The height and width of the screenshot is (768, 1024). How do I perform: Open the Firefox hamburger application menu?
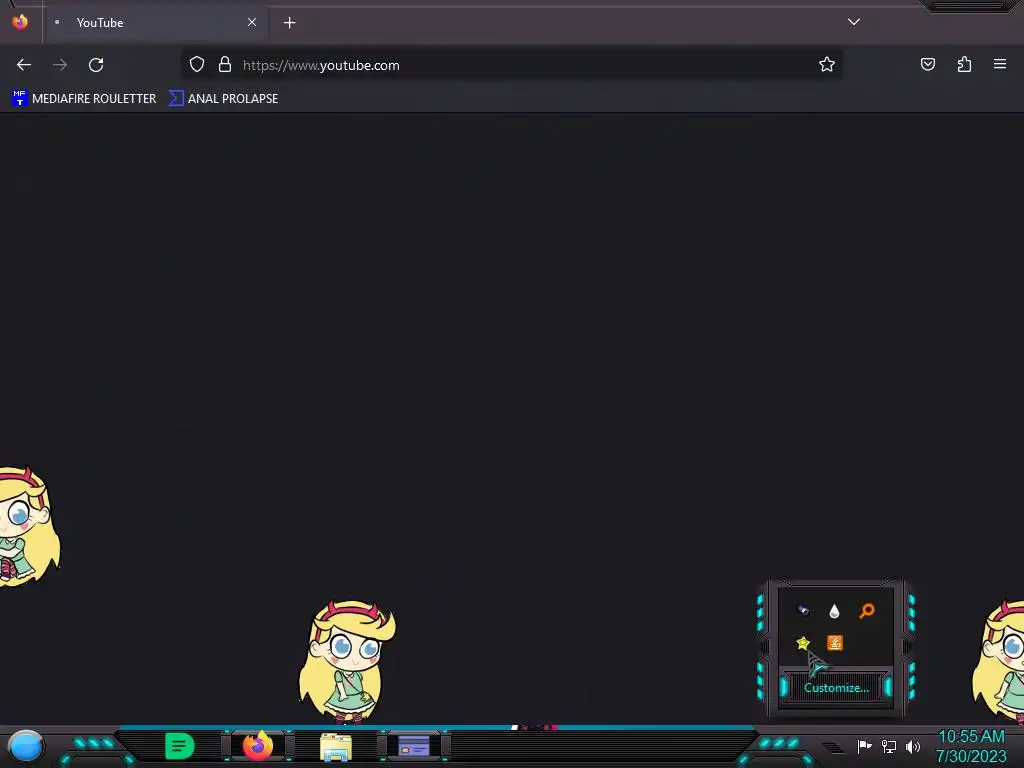pyautogui.click(x=1000, y=64)
